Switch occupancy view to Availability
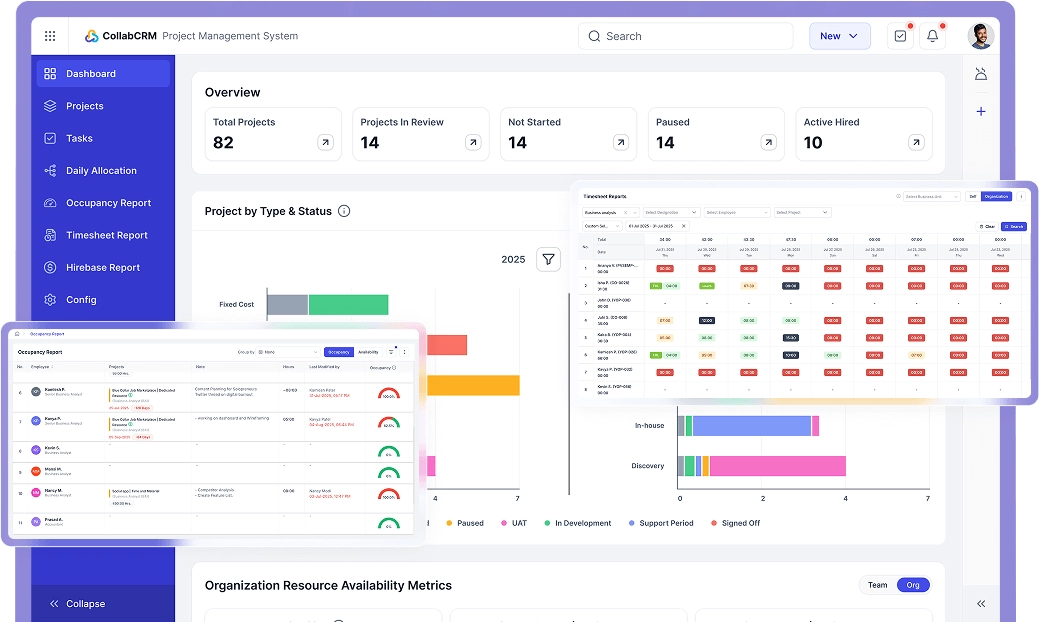The image size is (1039, 622). point(369,352)
